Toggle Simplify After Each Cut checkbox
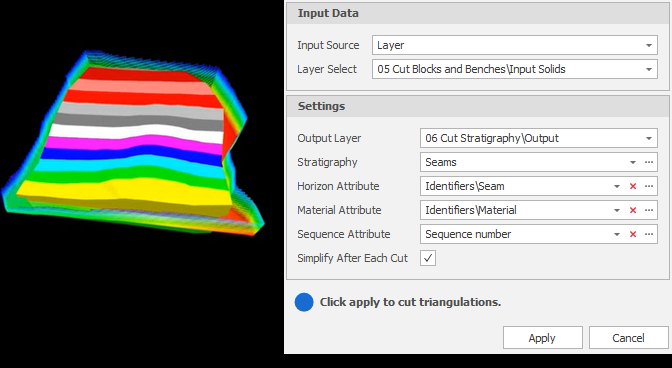Viewport: 672px width, 368px height. pyautogui.click(x=428, y=258)
